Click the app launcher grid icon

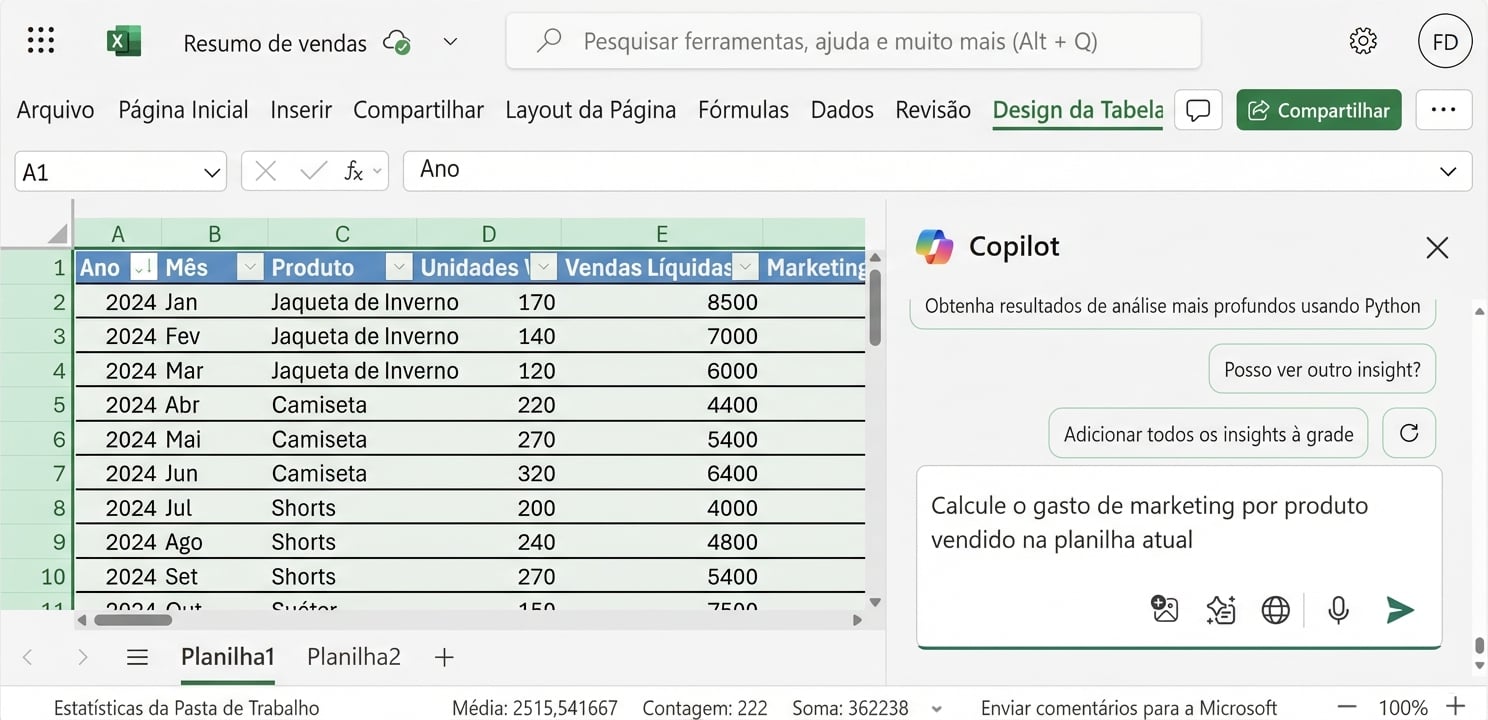40,40
